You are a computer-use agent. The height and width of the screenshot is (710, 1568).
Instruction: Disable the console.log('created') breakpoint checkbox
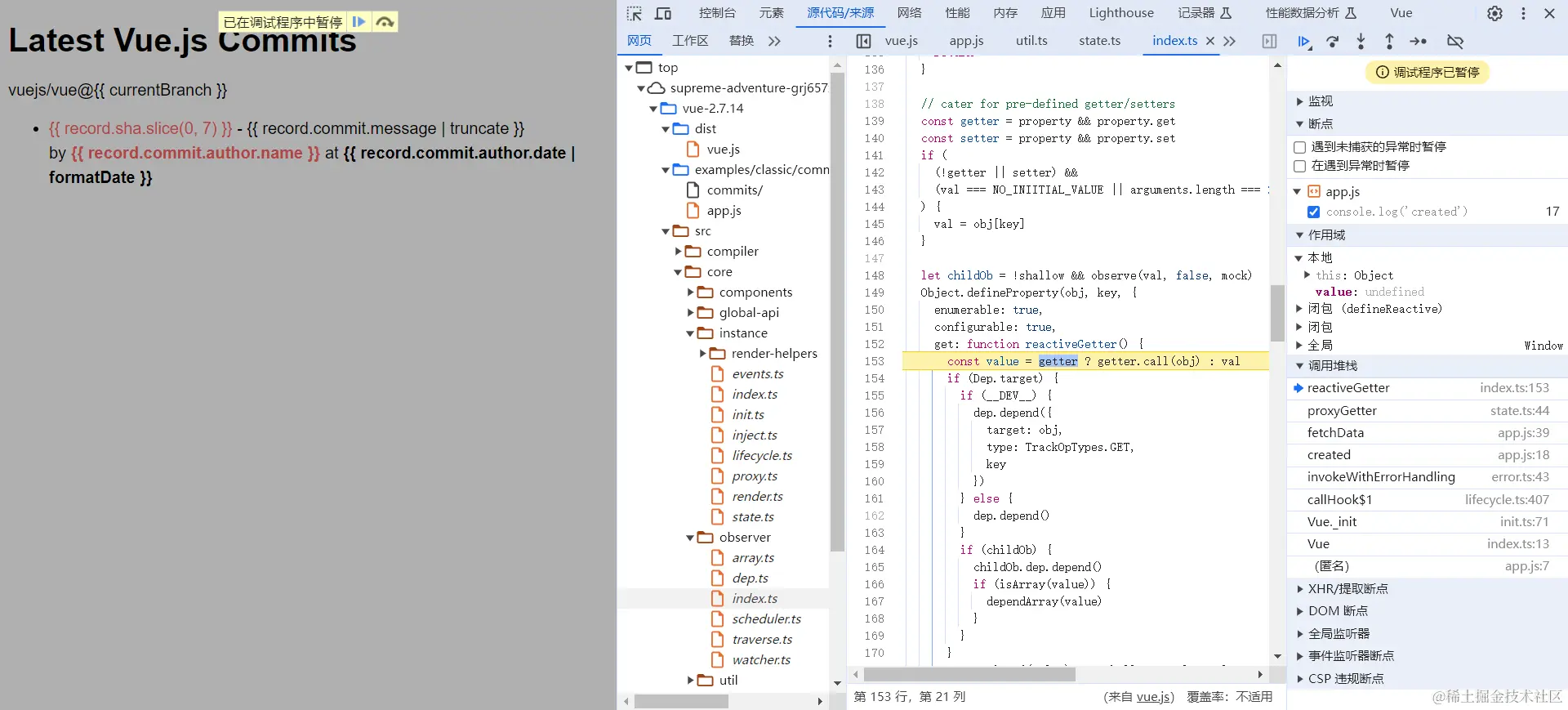pyautogui.click(x=1313, y=212)
